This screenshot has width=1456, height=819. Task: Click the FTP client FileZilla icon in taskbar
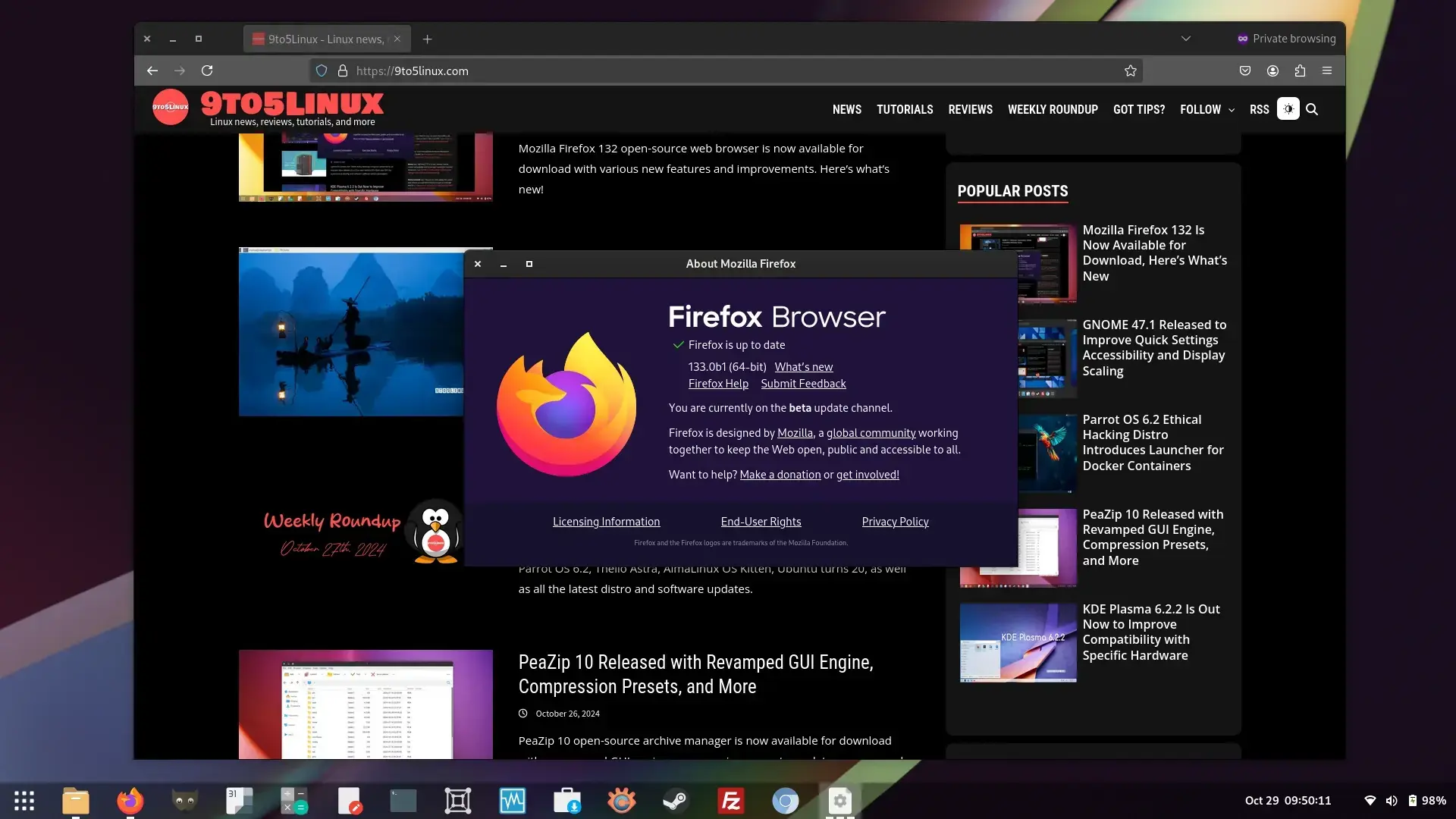coord(731,800)
